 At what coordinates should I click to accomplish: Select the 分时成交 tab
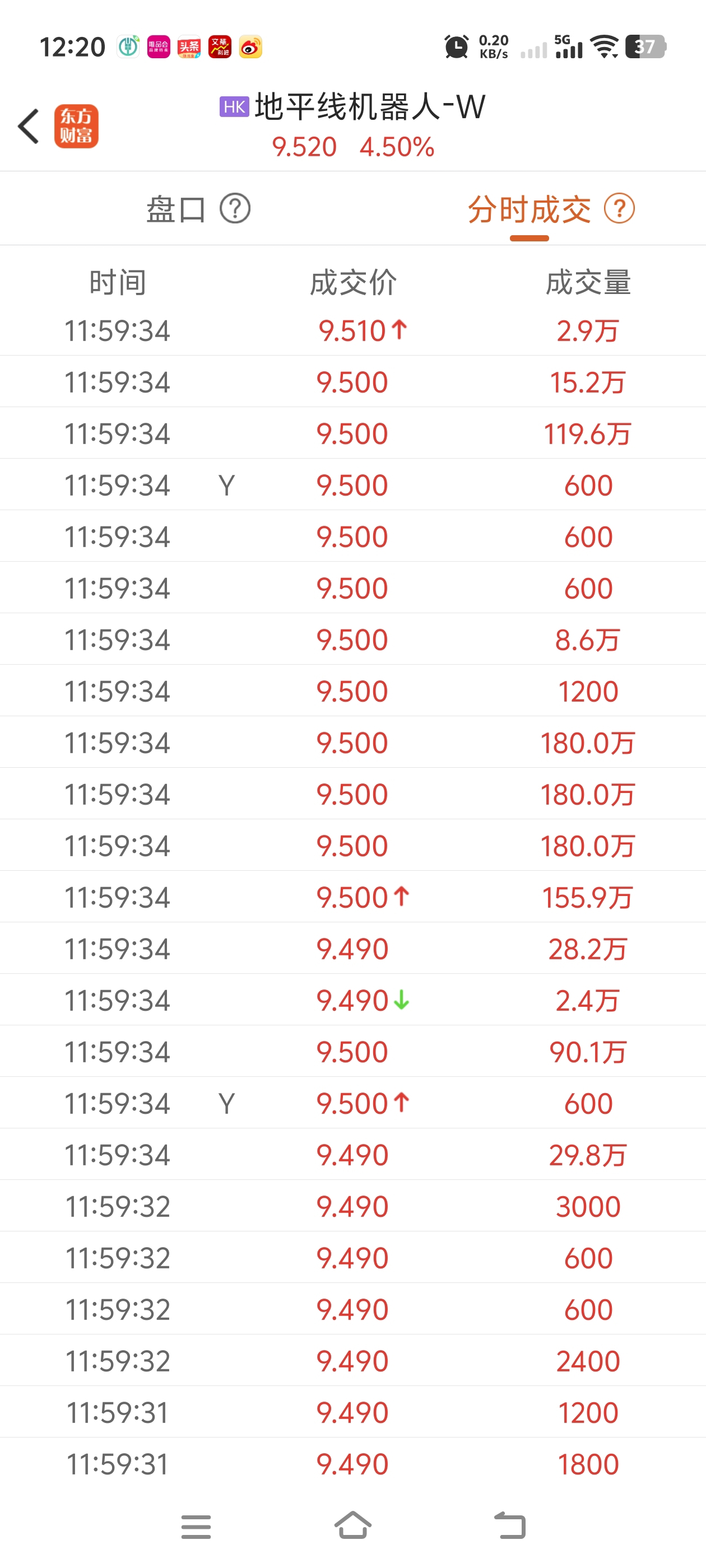click(529, 210)
